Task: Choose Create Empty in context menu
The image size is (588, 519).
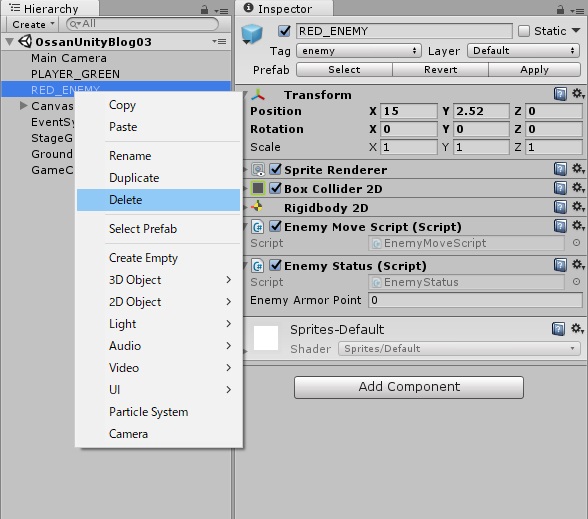Action: 158,258
